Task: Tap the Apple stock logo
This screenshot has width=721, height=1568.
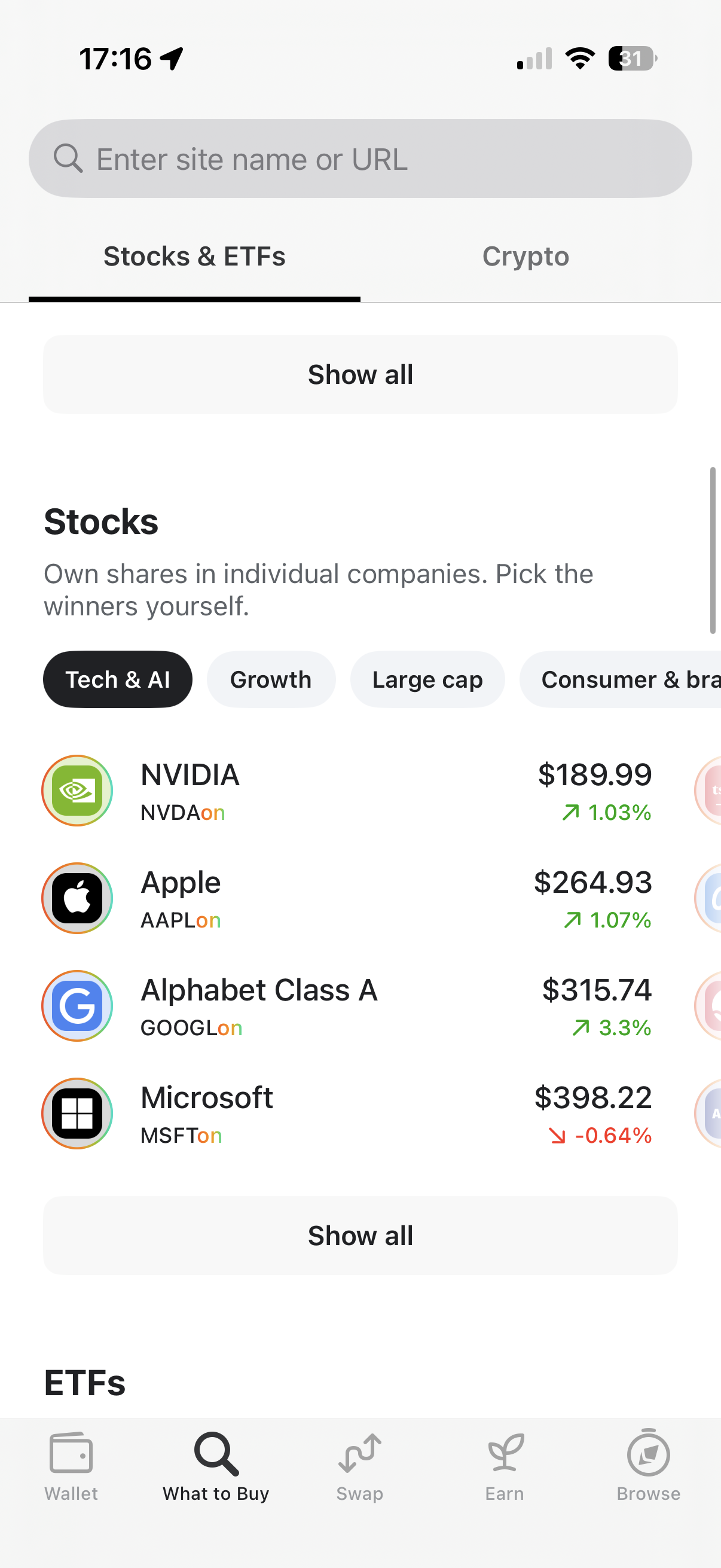Action: (x=77, y=898)
